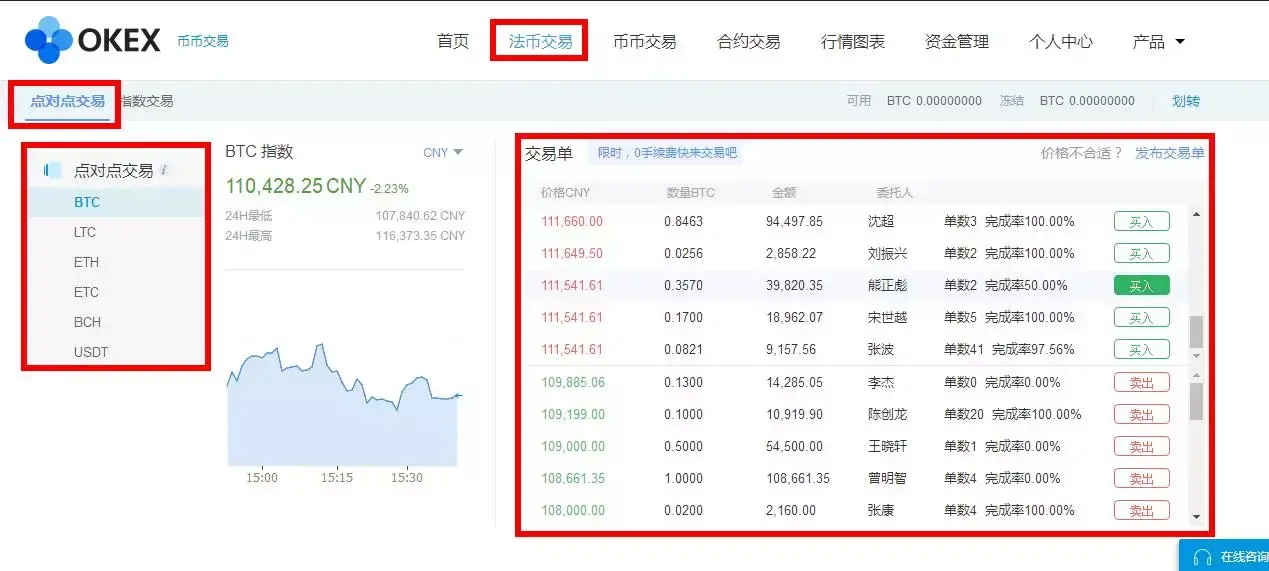
Task: Open the 产品 dropdown menu
Action: tap(1158, 42)
